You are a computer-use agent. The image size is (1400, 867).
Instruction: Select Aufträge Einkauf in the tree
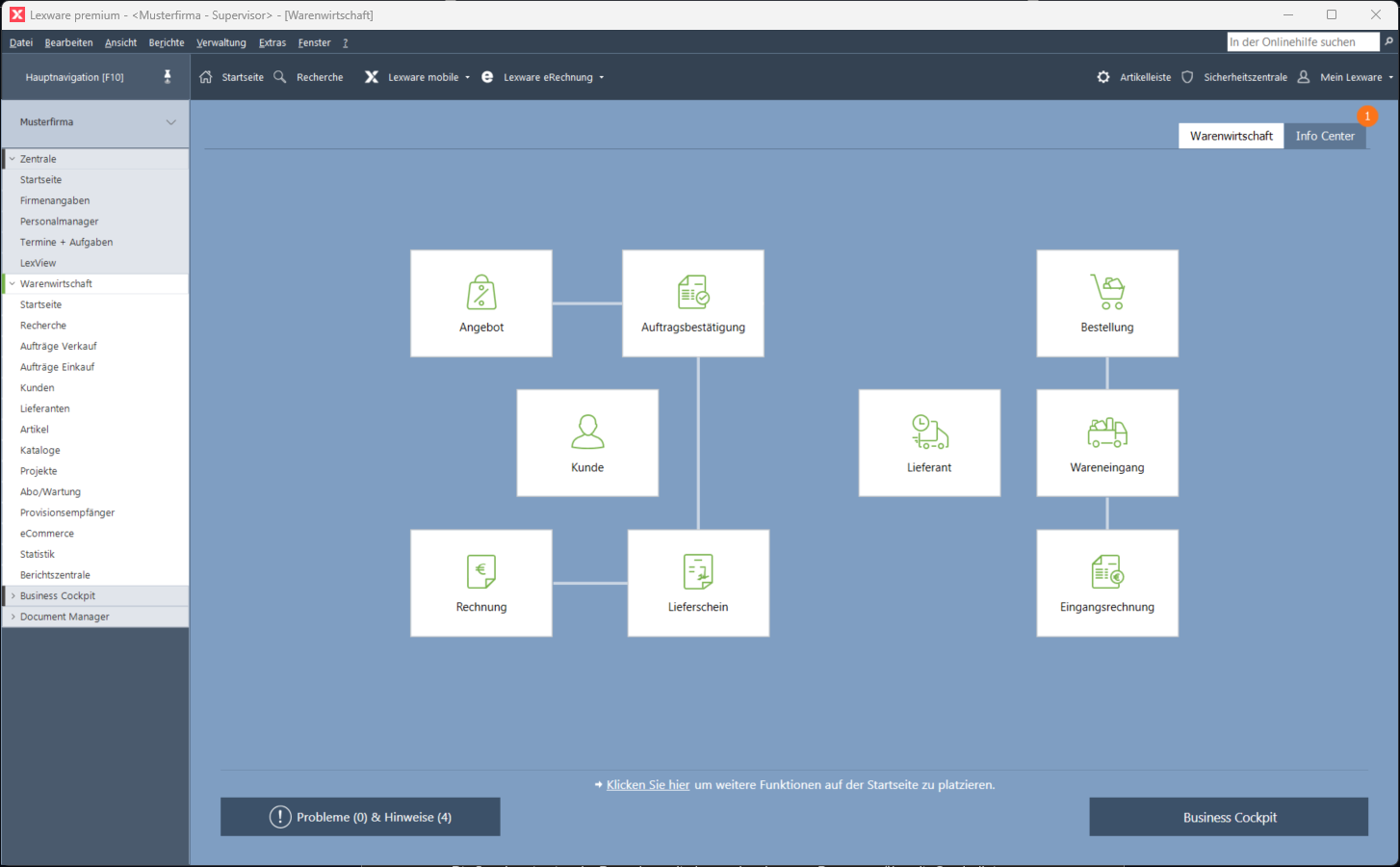58,367
